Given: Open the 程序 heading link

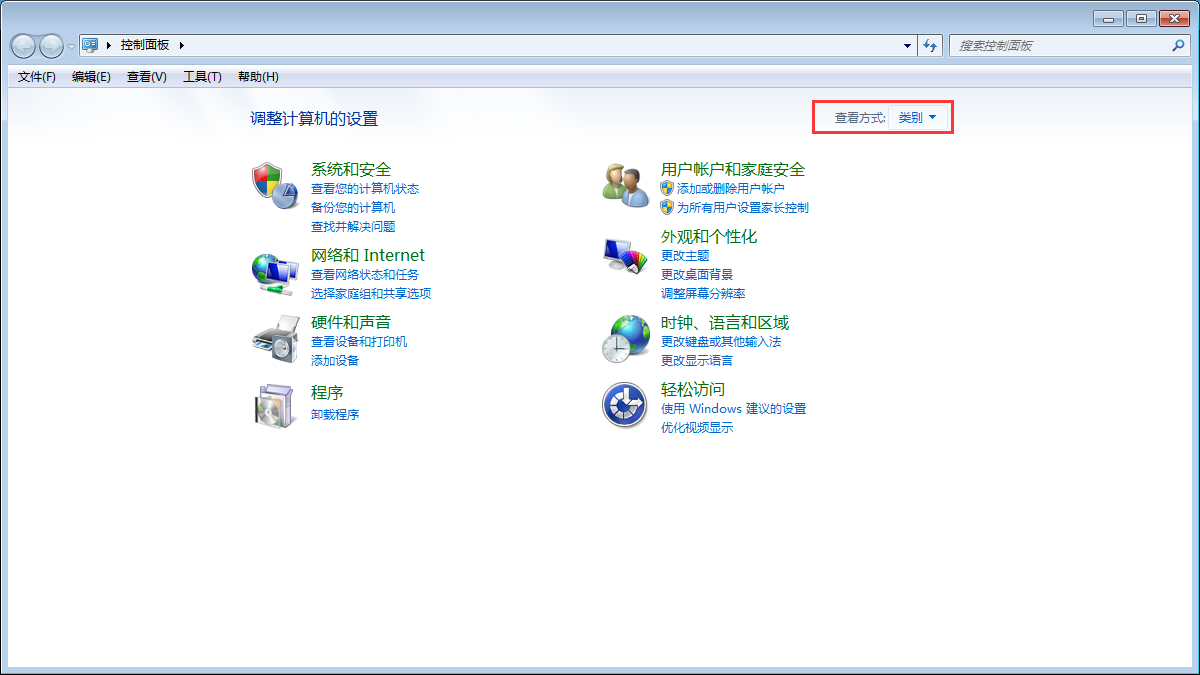Looking at the screenshot, I should (x=327, y=392).
